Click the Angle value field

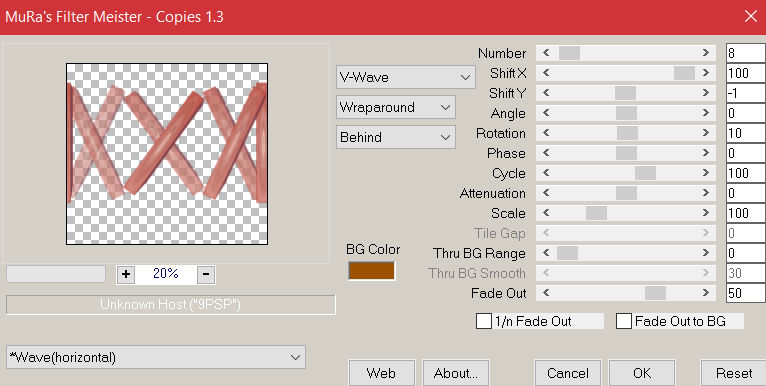click(745, 113)
